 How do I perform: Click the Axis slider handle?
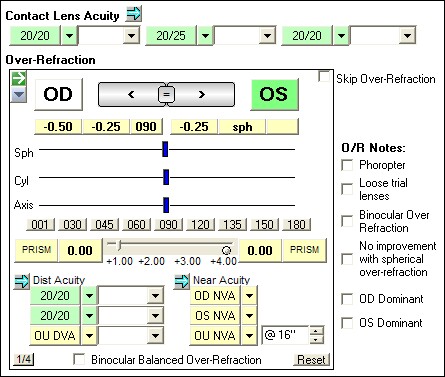click(166, 205)
